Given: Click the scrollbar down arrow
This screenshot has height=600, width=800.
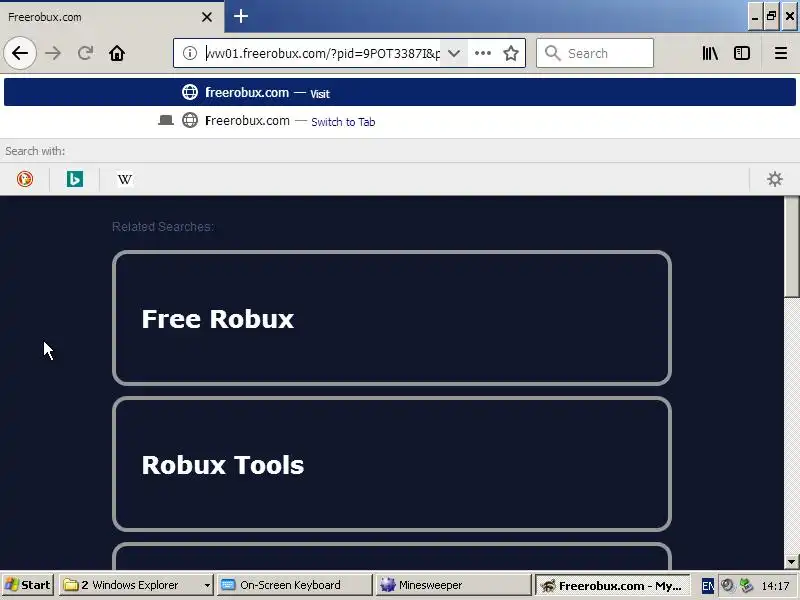Looking at the screenshot, I should click(792, 562).
